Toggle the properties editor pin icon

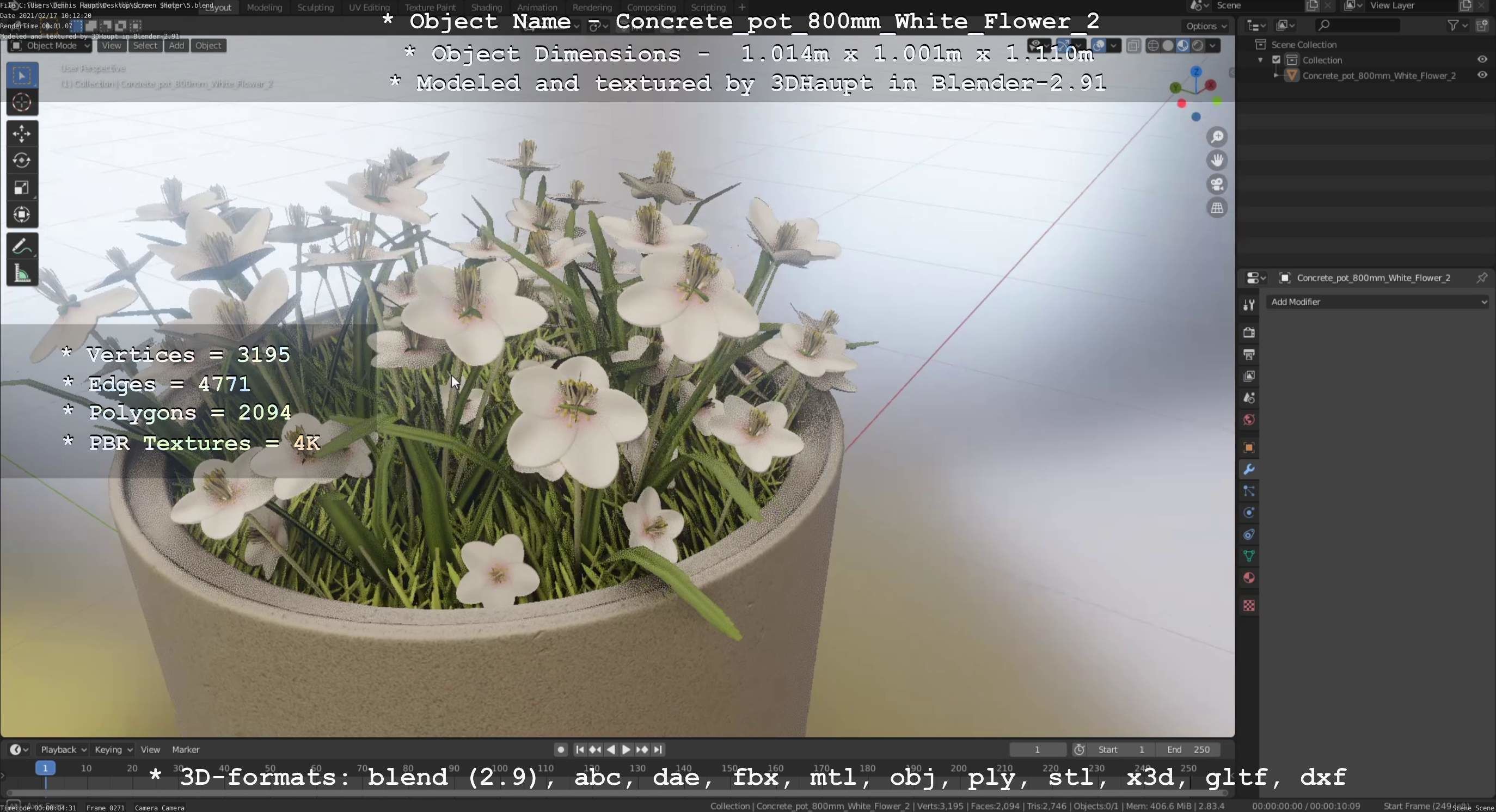pos(1482,278)
